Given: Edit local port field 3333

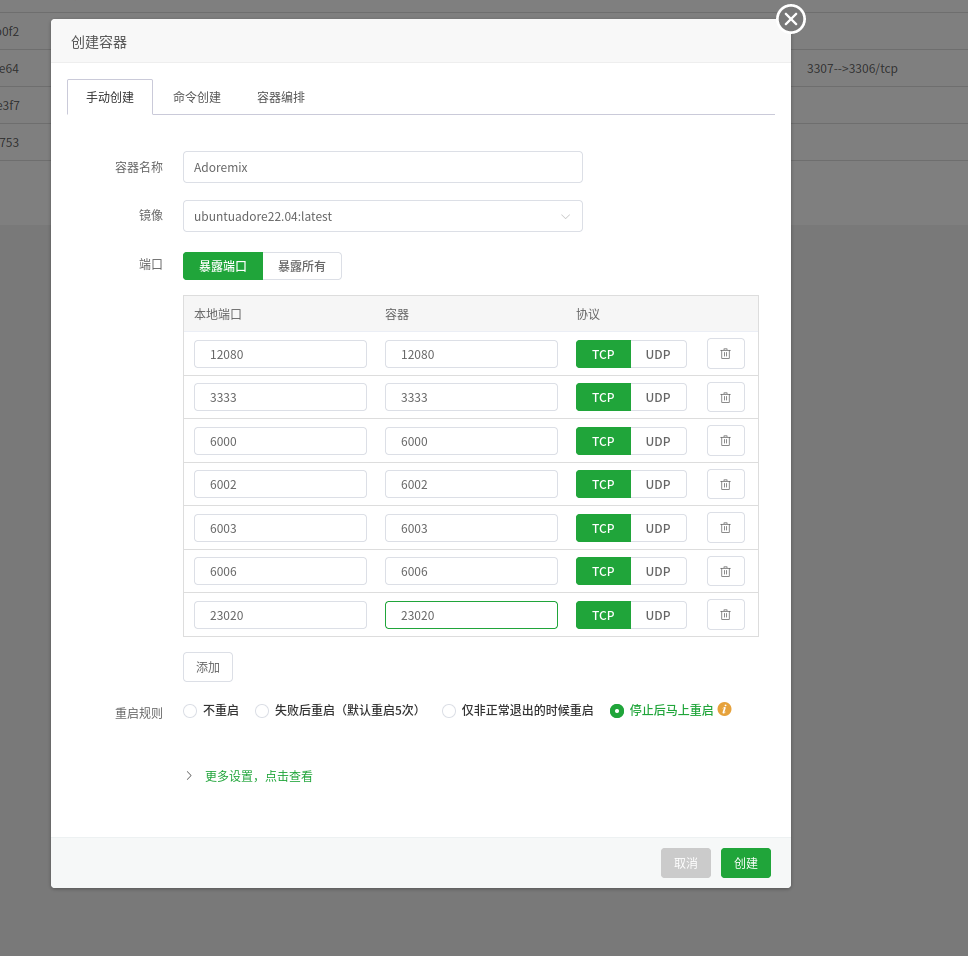Looking at the screenshot, I should (280, 397).
